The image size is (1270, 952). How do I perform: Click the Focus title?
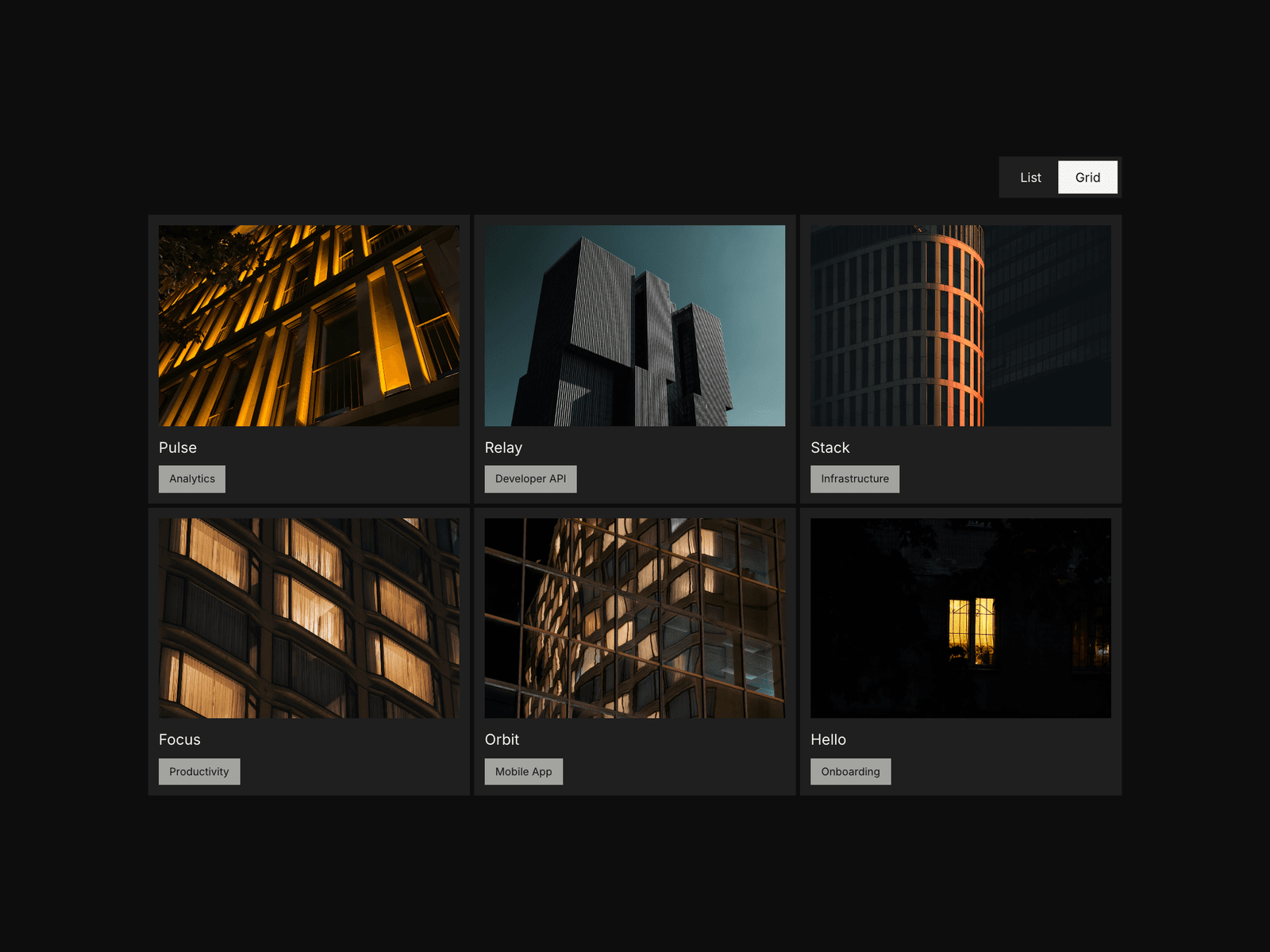pos(179,739)
